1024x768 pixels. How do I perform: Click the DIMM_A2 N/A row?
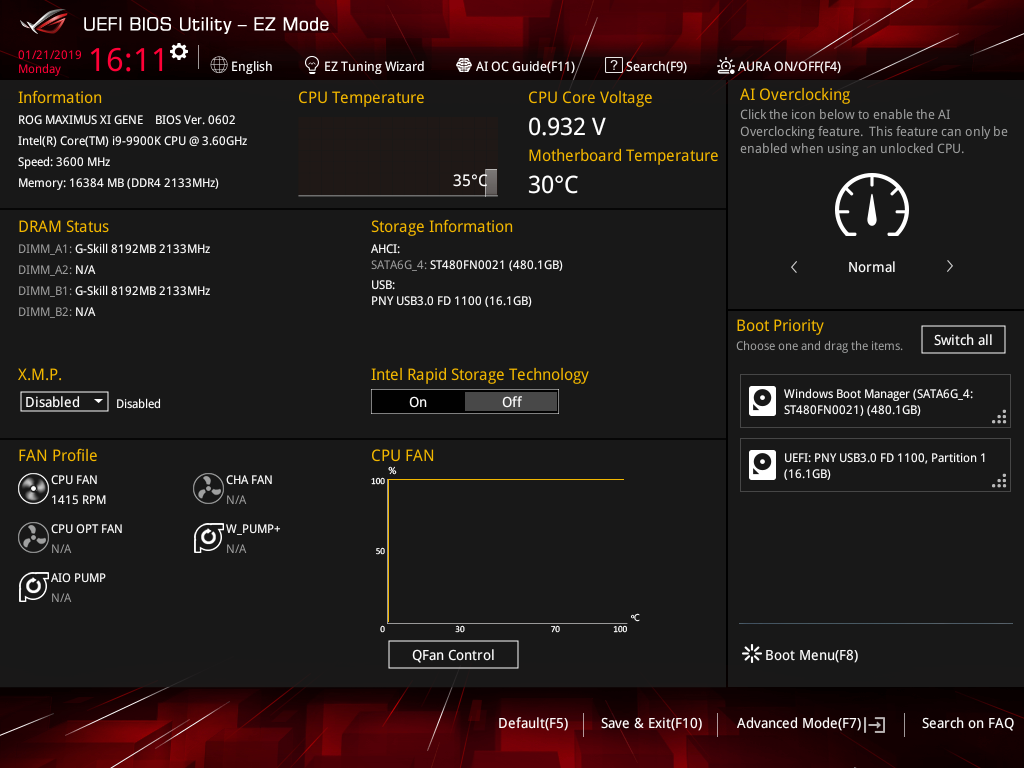tap(57, 270)
